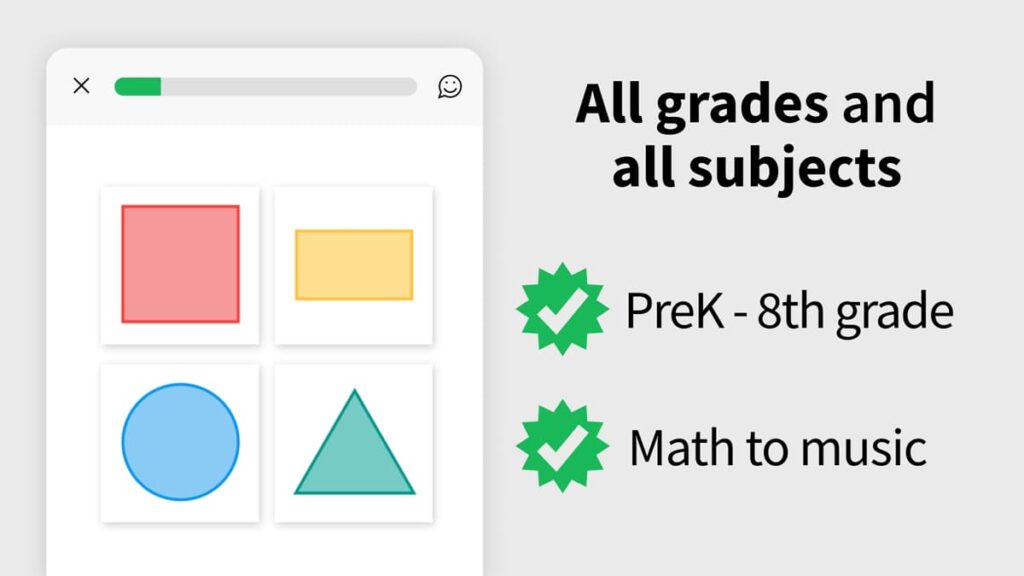Click the word "and" in the heading
1024x576 pixels.
click(x=888, y=103)
